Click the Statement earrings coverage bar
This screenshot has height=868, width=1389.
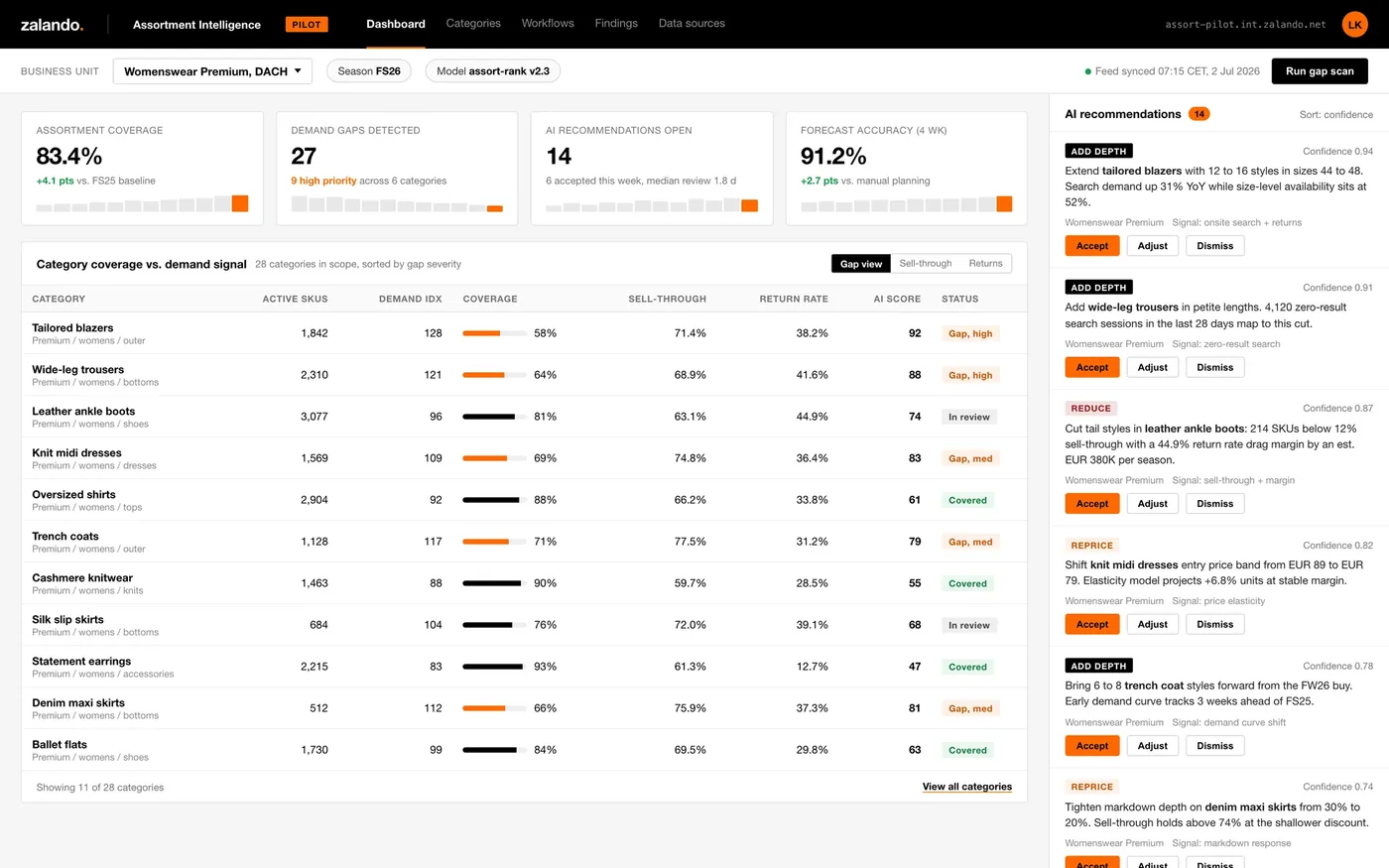pos(495,667)
